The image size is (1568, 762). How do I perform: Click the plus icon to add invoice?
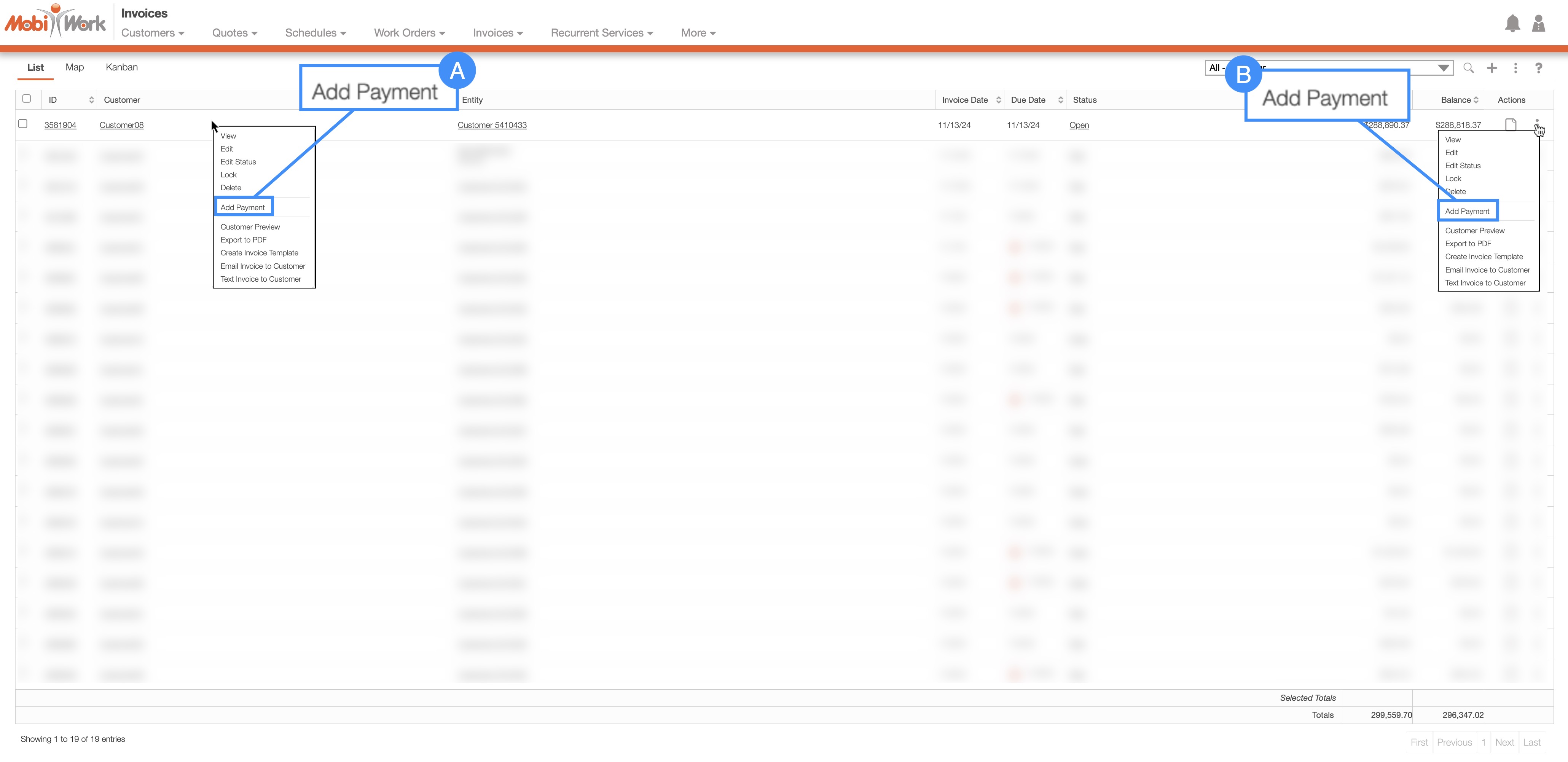tap(1491, 68)
